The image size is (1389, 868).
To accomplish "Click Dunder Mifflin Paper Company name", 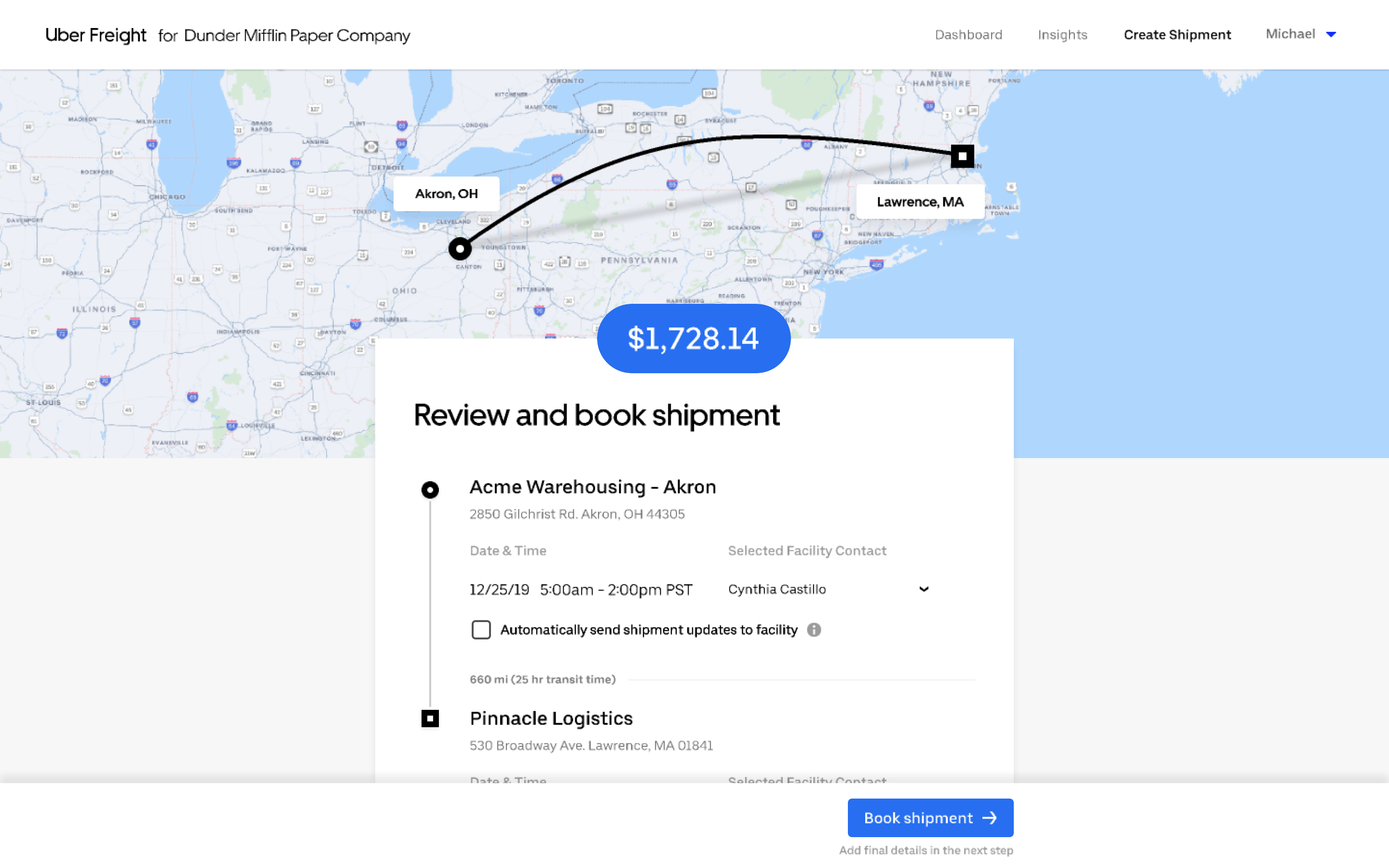I will coord(297,36).
